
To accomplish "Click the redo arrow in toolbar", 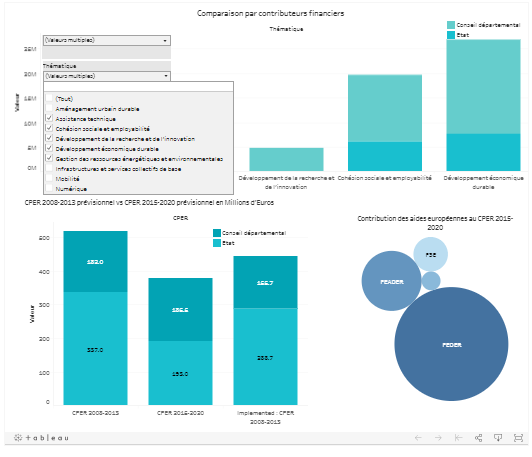I will coord(438,438).
